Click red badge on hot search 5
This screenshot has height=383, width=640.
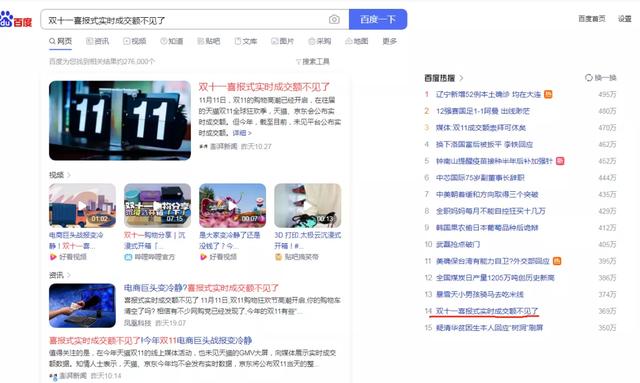click(x=560, y=161)
